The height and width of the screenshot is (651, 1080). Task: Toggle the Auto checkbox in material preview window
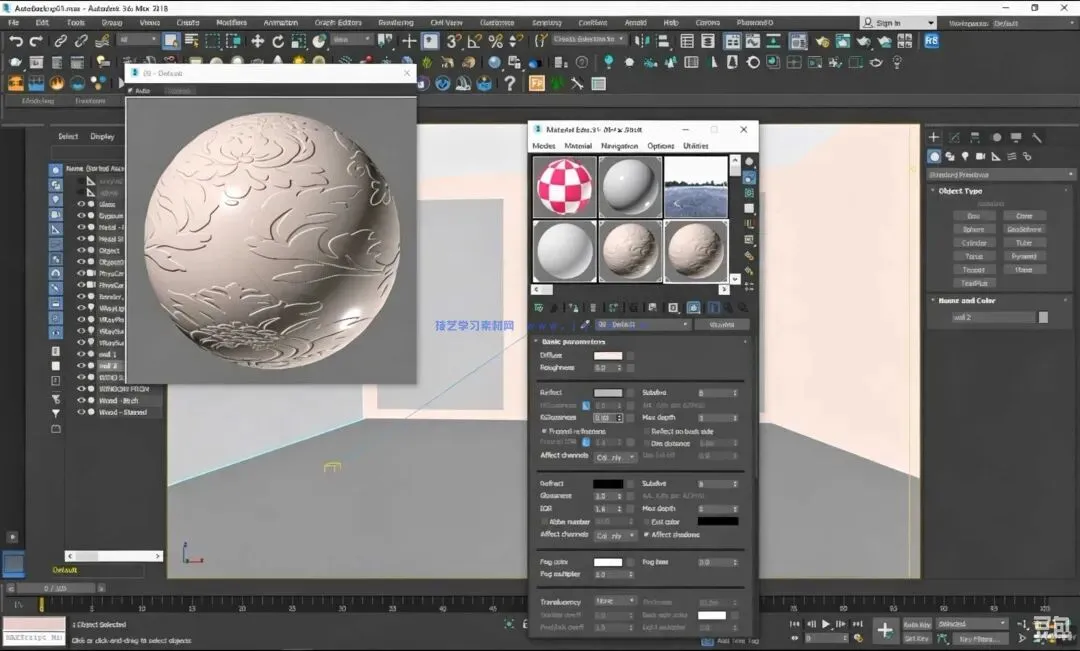130,91
